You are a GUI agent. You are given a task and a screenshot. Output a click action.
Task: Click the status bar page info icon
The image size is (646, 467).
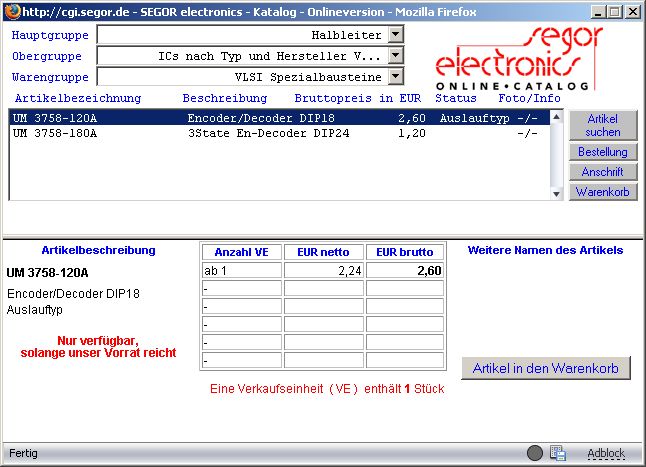558,453
